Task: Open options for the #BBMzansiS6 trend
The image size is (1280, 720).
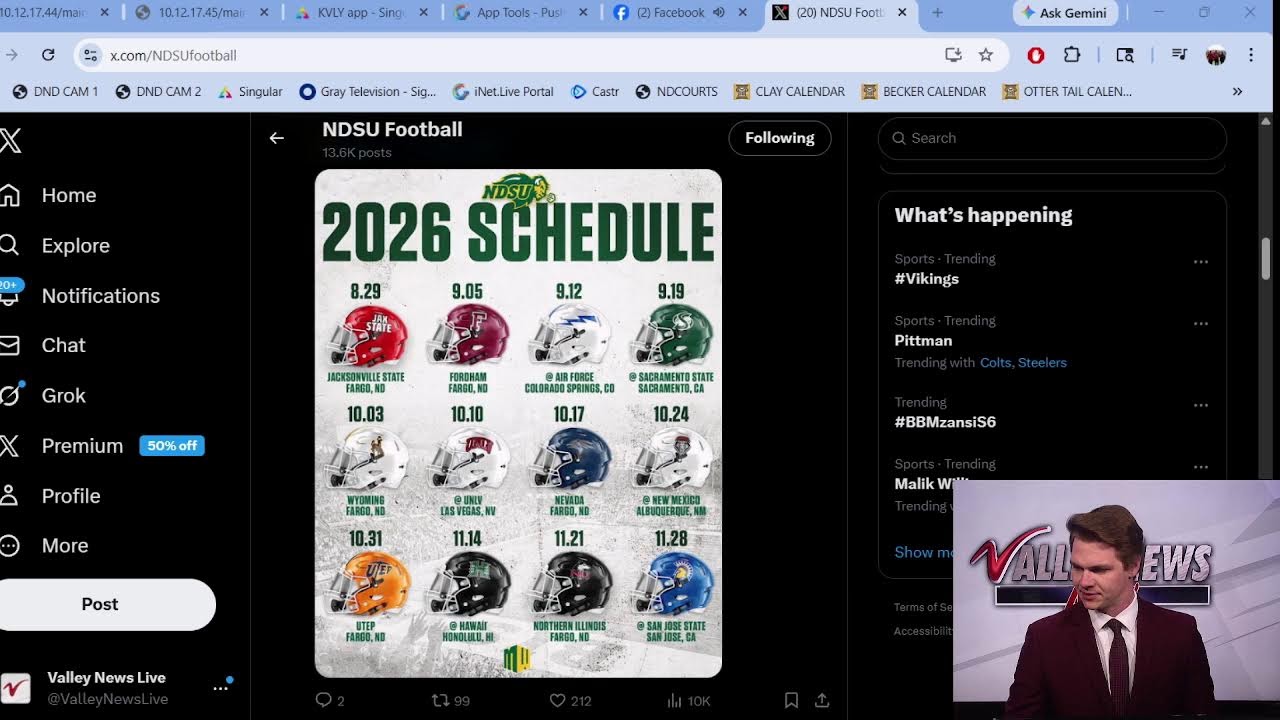Action: [1201, 406]
